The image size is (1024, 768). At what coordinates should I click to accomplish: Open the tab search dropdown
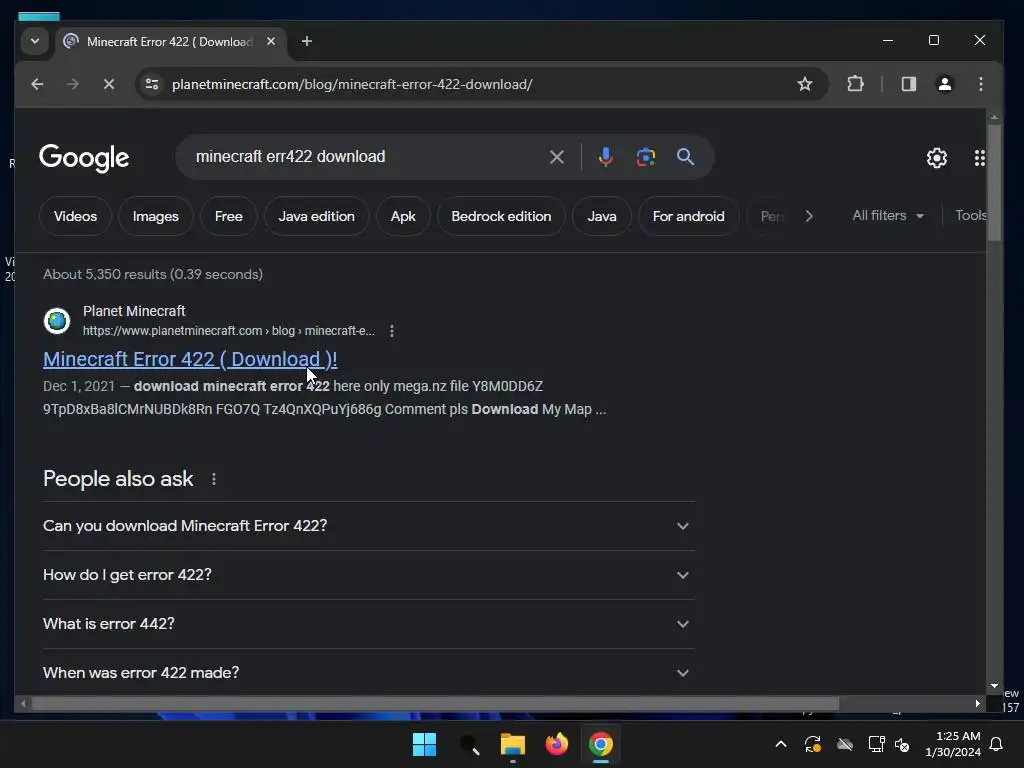35,41
